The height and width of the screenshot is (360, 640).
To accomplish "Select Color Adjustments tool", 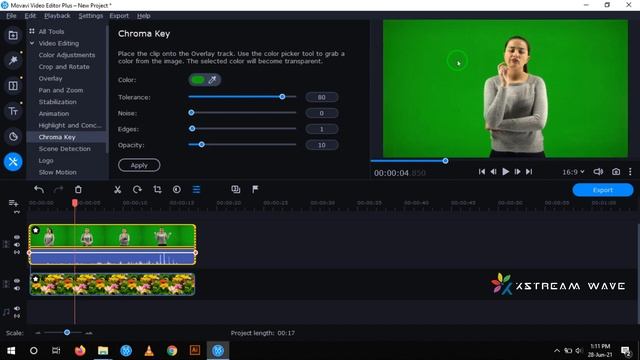I will pyautogui.click(x=67, y=55).
